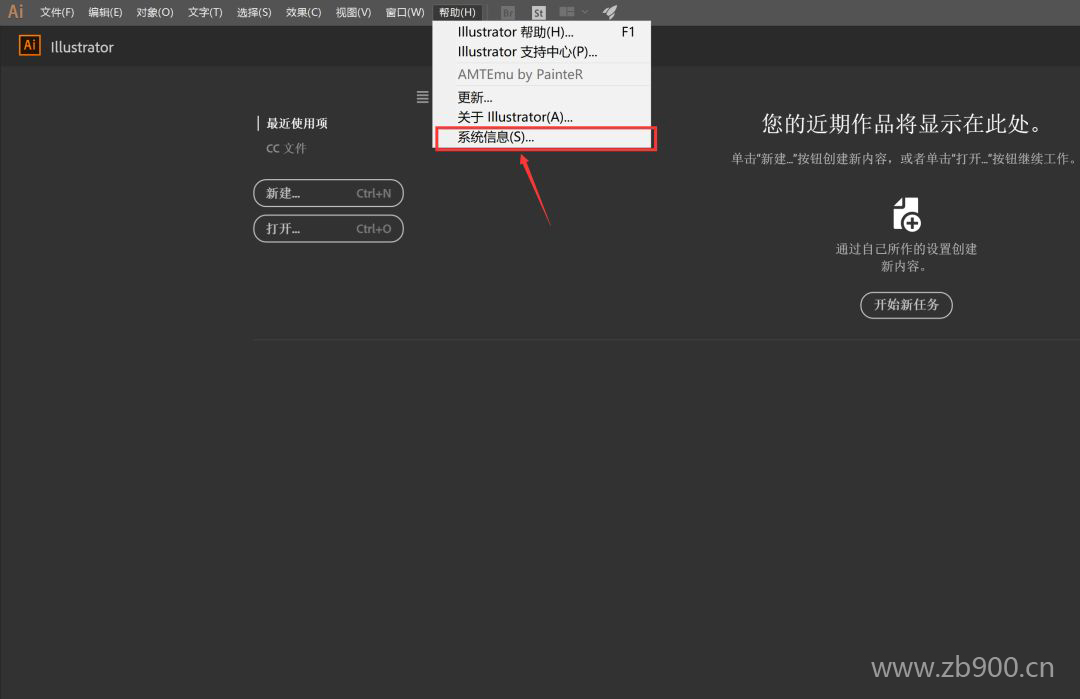Open the 编辑(E) menu

point(105,12)
